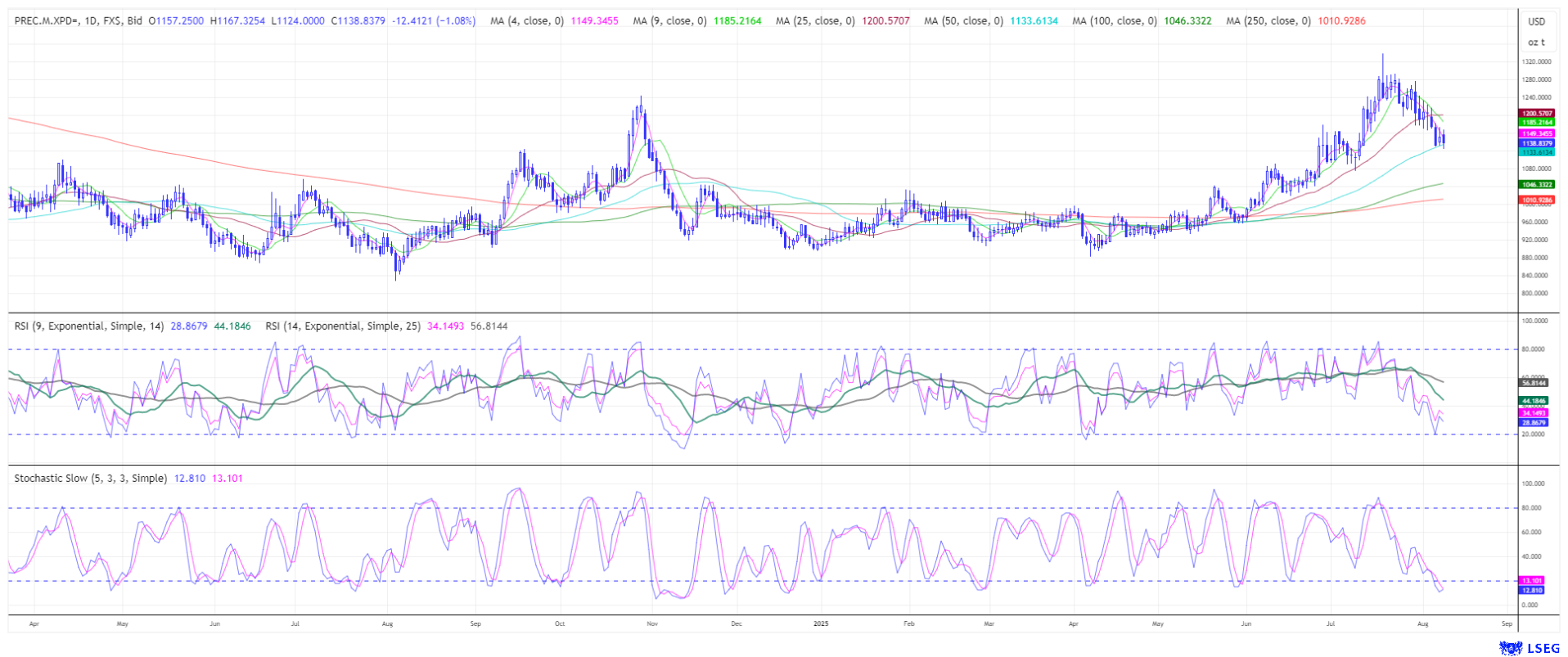The height and width of the screenshot is (657, 1568).
Task: Click the red 1010.9286 price axis tag
Action: pyautogui.click(x=1536, y=200)
